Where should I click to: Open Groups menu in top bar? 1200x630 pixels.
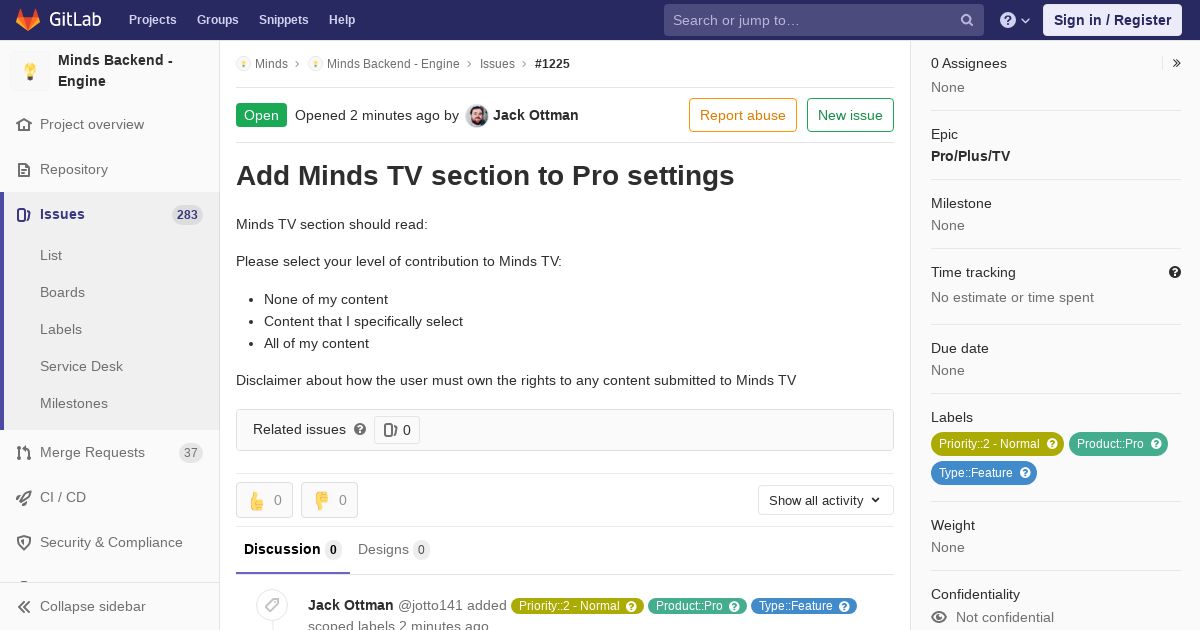pyautogui.click(x=218, y=20)
